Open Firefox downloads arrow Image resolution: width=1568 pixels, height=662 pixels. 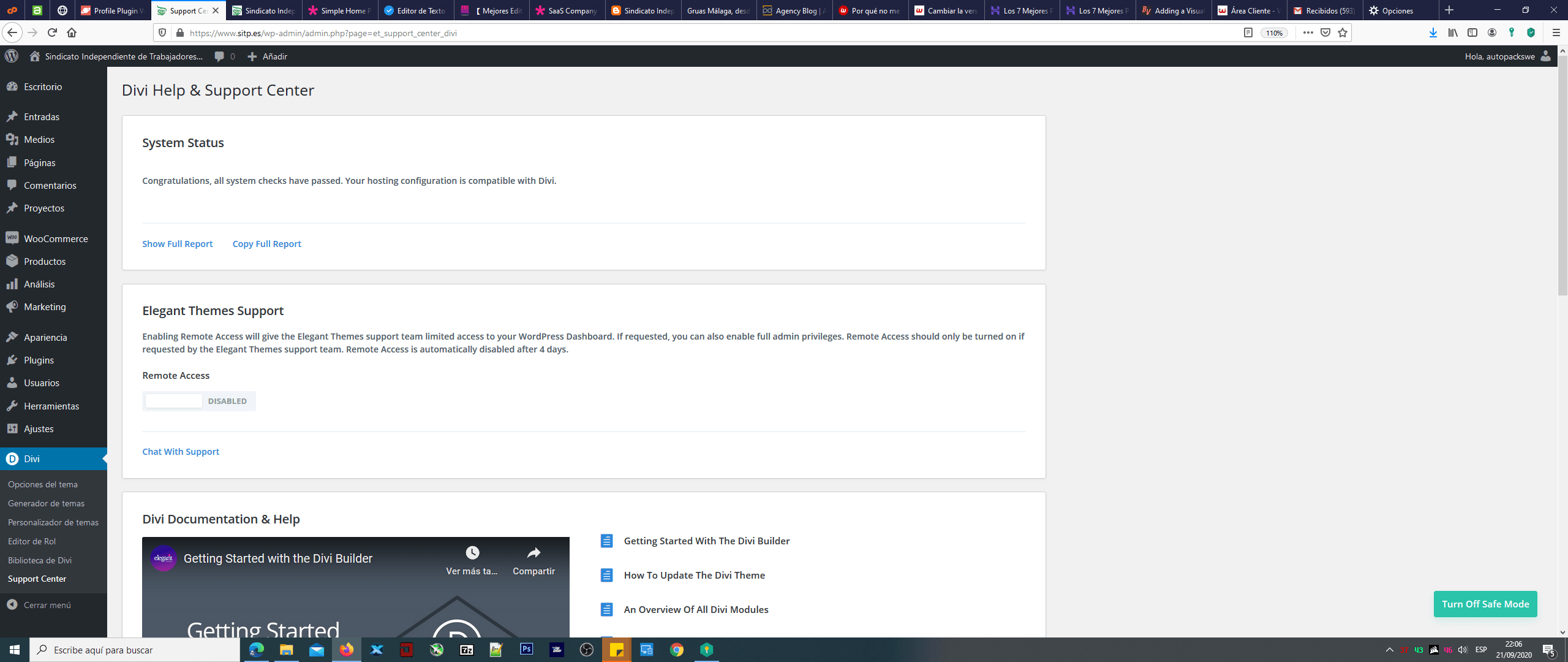[1433, 33]
